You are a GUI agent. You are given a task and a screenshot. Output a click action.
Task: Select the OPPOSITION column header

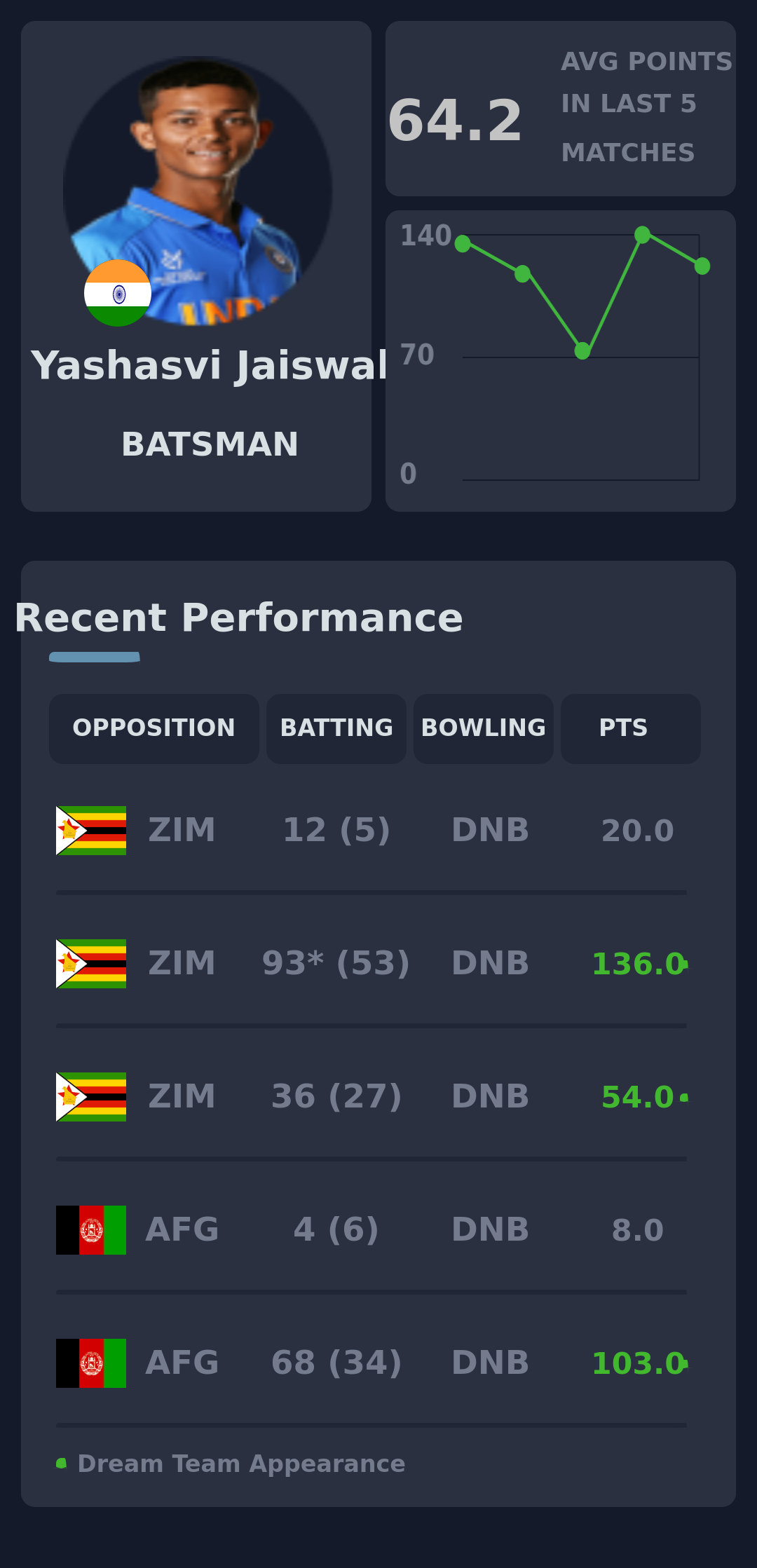pyautogui.click(x=154, y=729)
